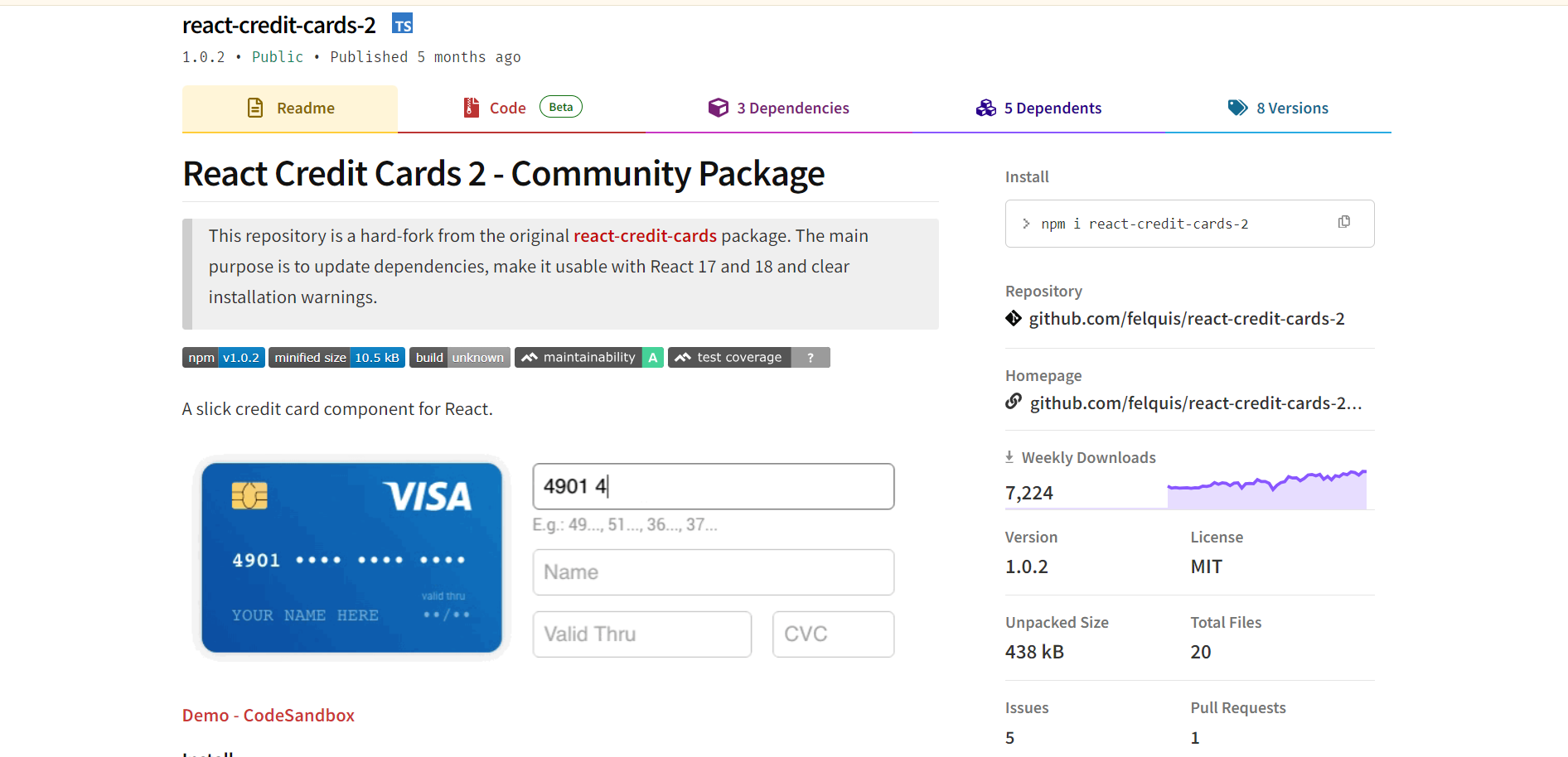Open the Readme tab
The image size is (1568, 757).
coord(290,108)
